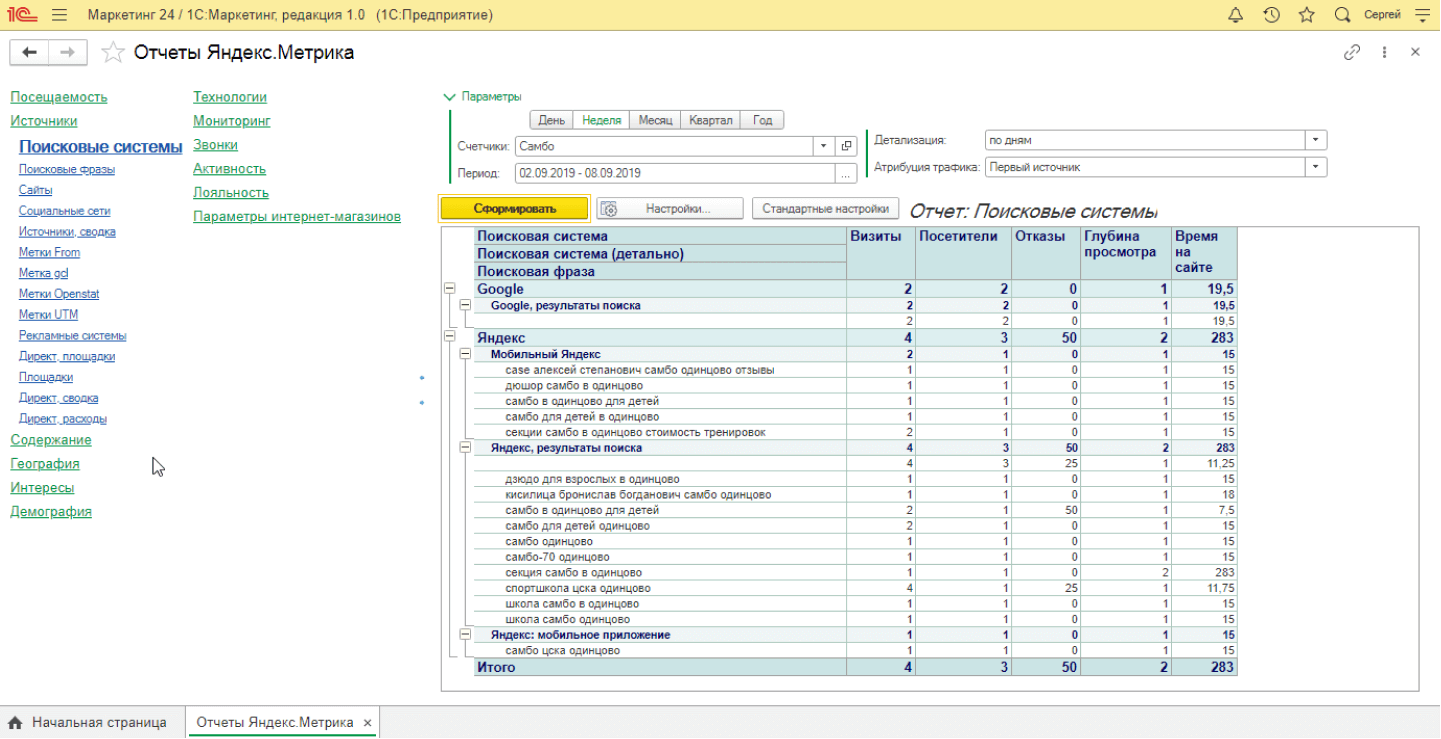Open the history clock icon

pyautogui.click(x=1271, y=15)
